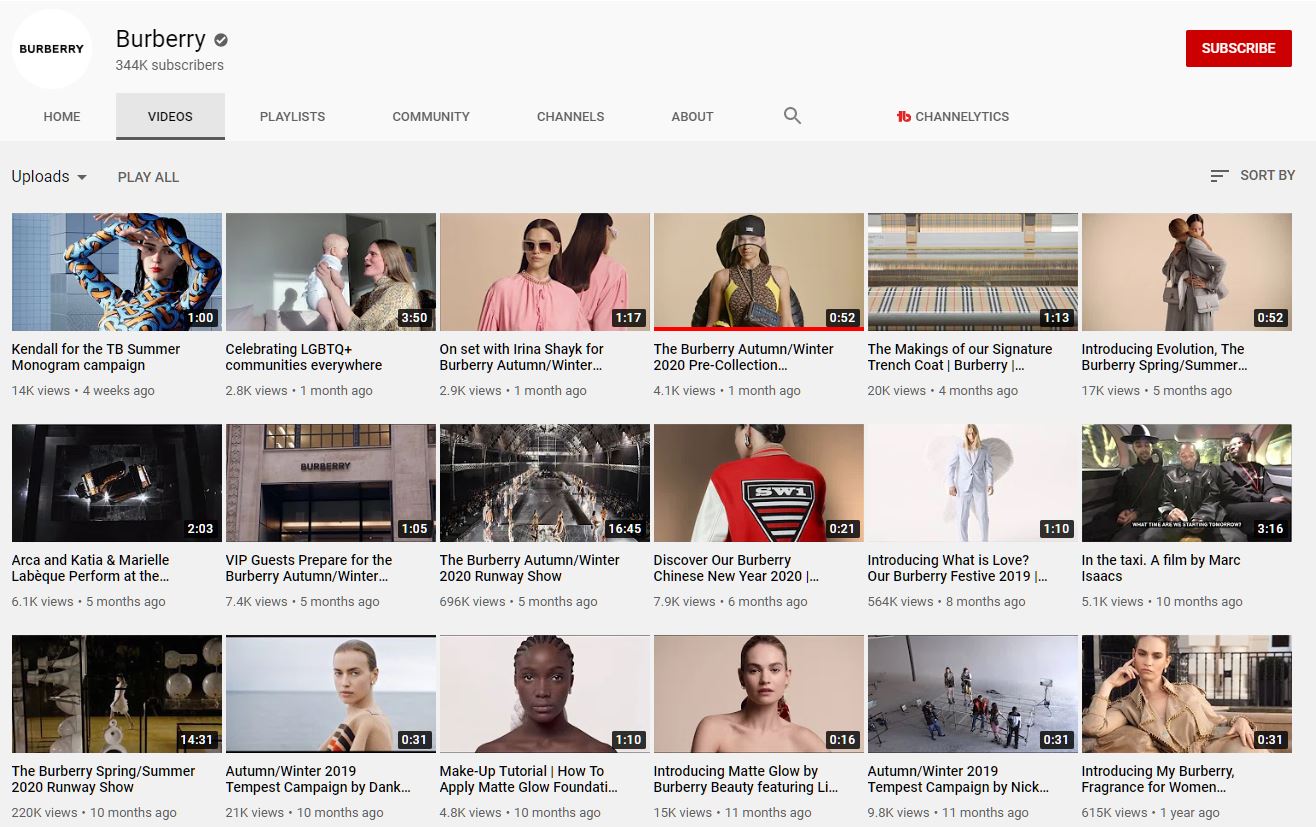The width and height of the screenshot is (1316, 827).
Task: Click the Sort By lines icon
Action: (1219, 176)
